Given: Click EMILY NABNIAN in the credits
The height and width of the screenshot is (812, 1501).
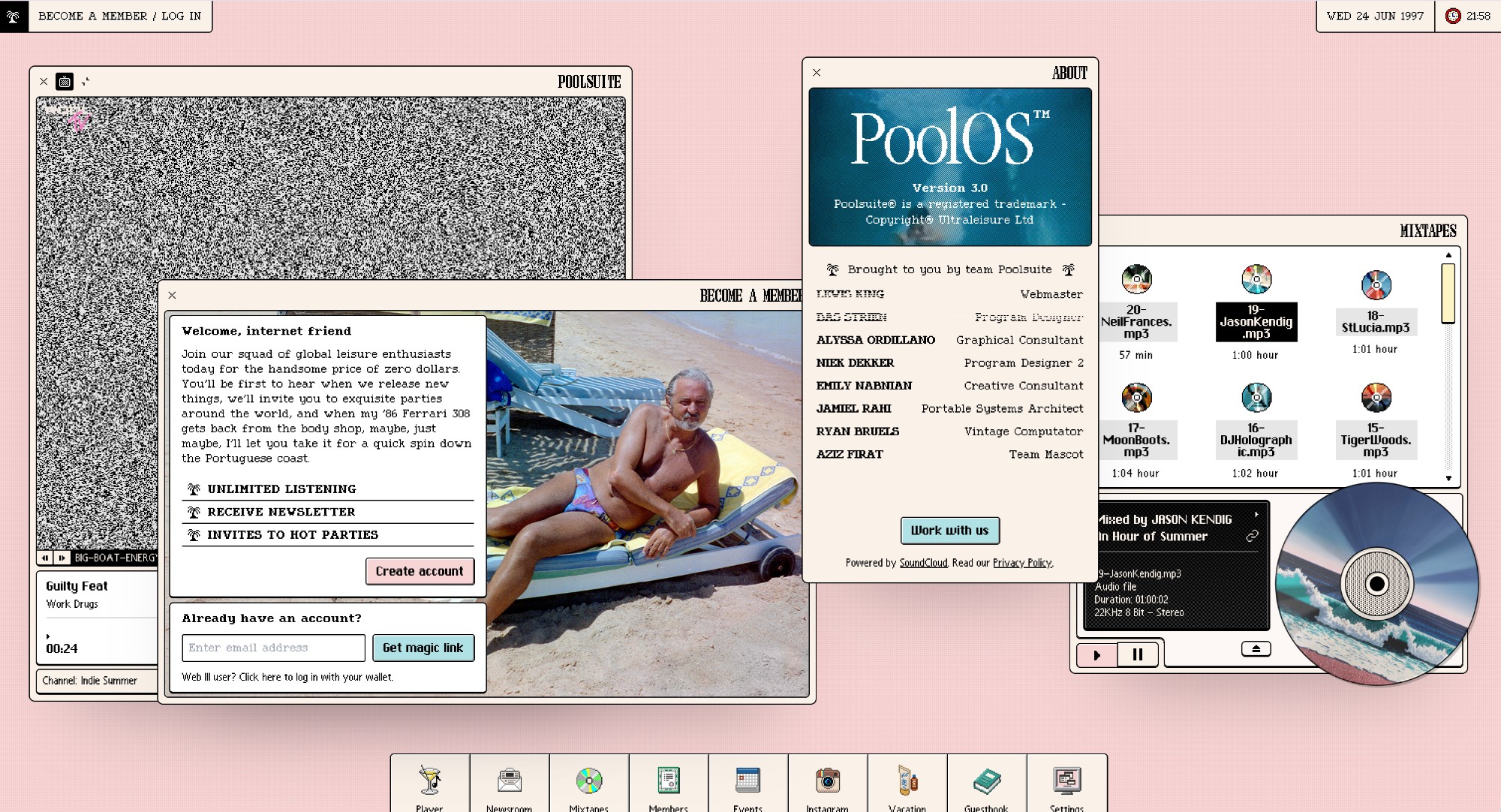Looking at the screenshot, I should [x=865, y=386].
